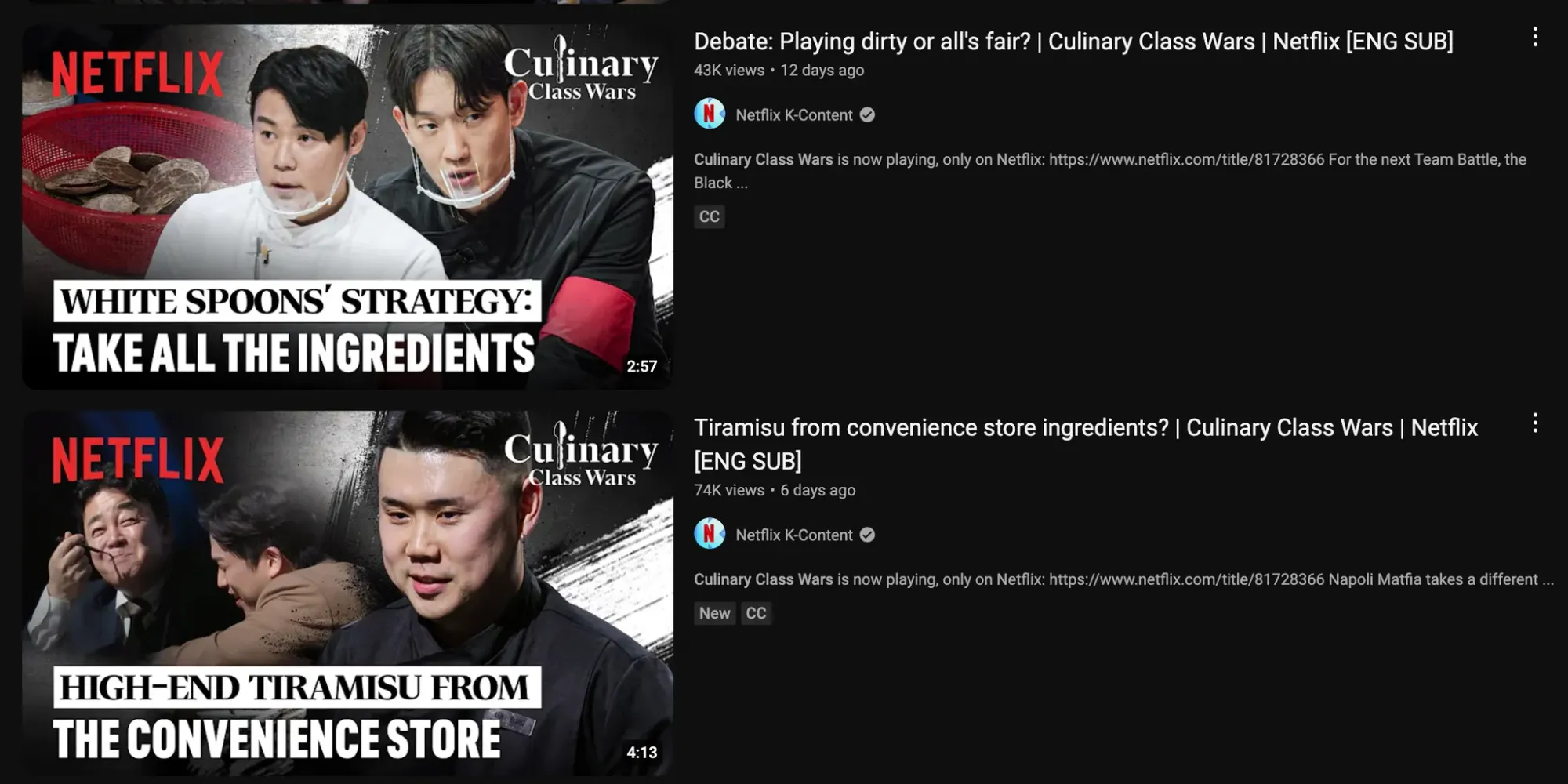This screenshot has height=784, width=1568.
Task: Click the Tiramisu description mentioning Napoli Matfia
Action: pos(1123,579)
